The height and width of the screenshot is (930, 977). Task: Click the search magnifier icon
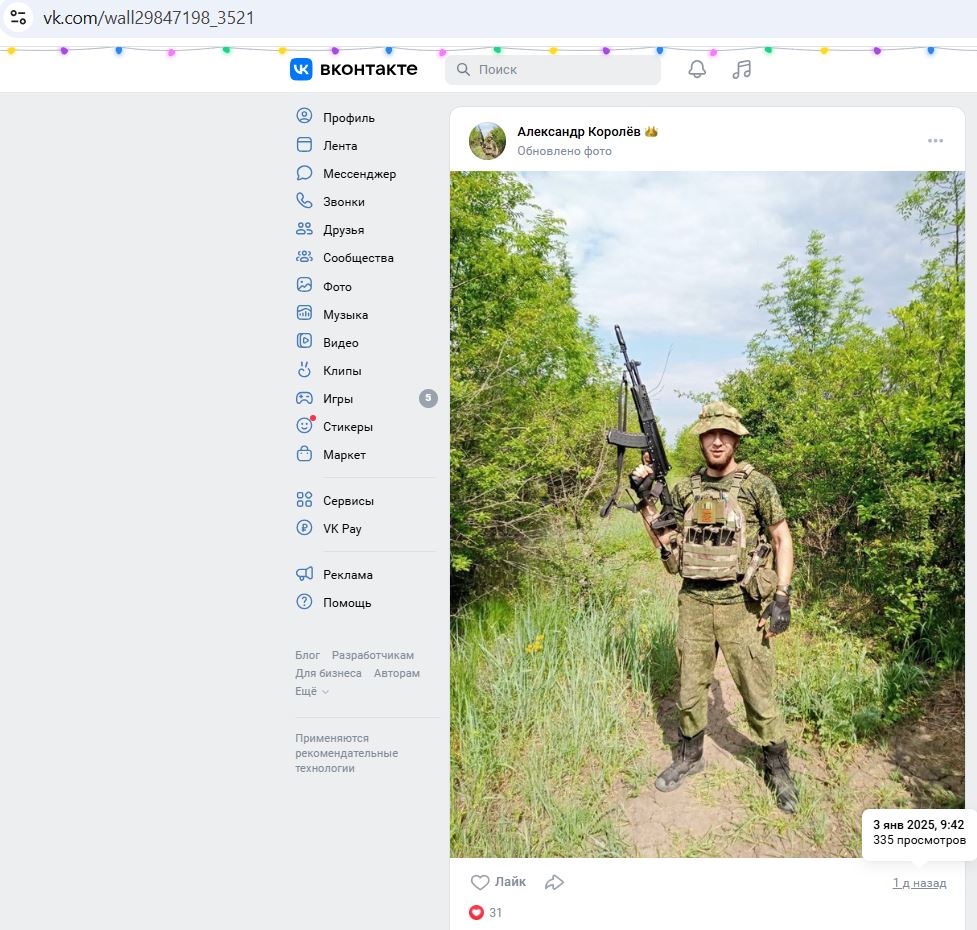click(x=463, y=69)
